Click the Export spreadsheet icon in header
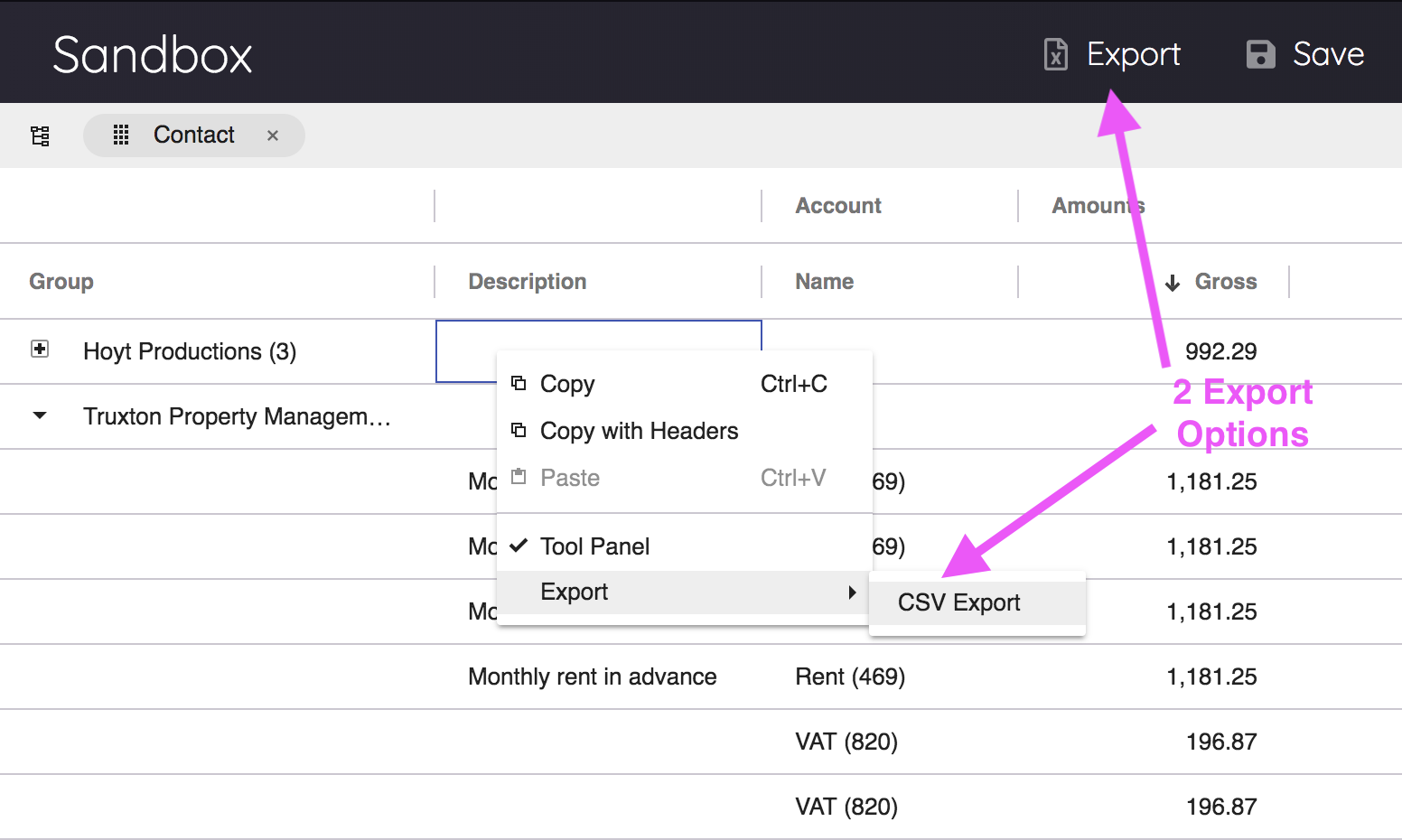The width and height of the screenshot is (1402, 840). tap(1055, 54)
